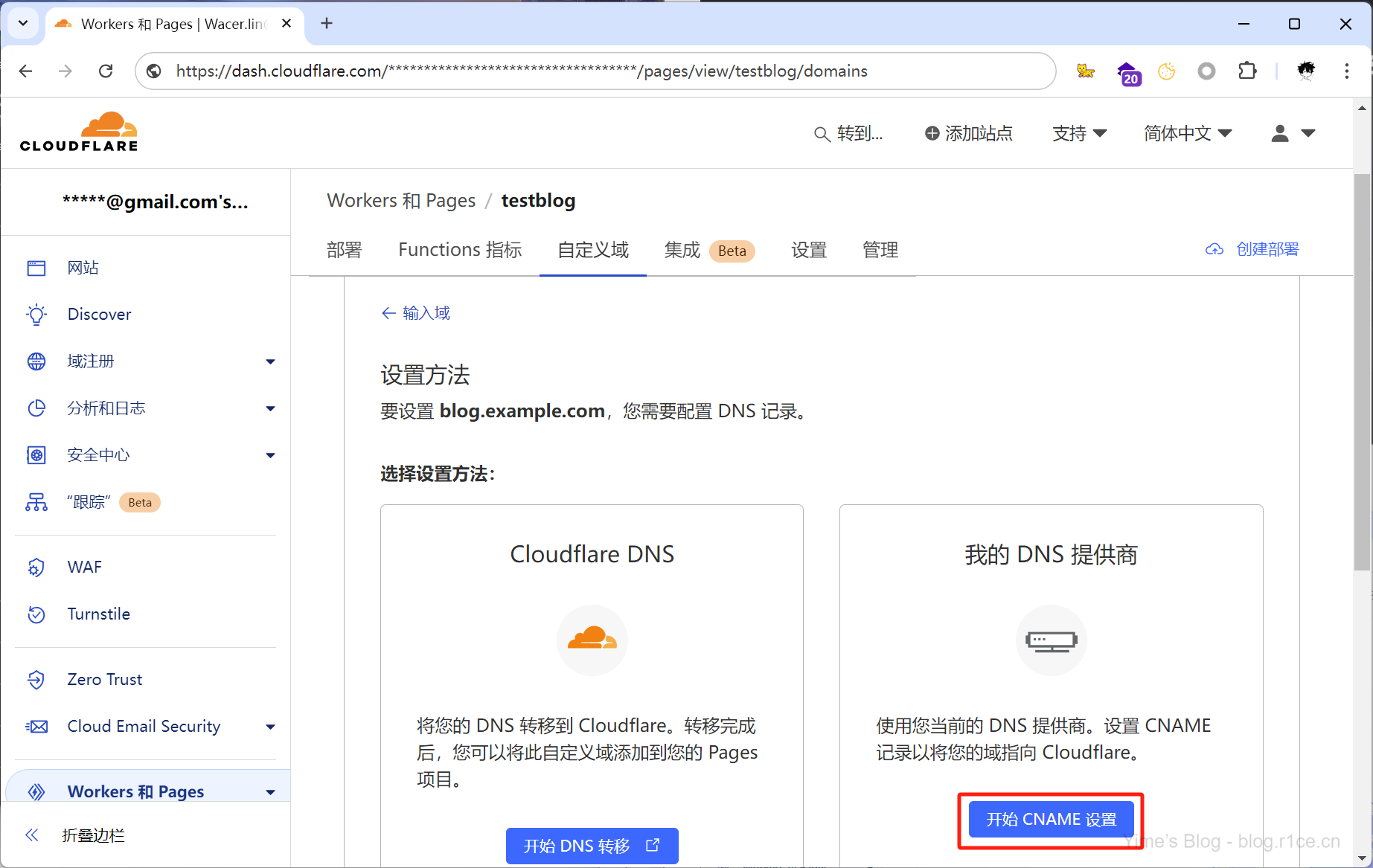Screen dimensions: 1373x868
Task: Click the WAF shield icon
Action: (36, 568)
